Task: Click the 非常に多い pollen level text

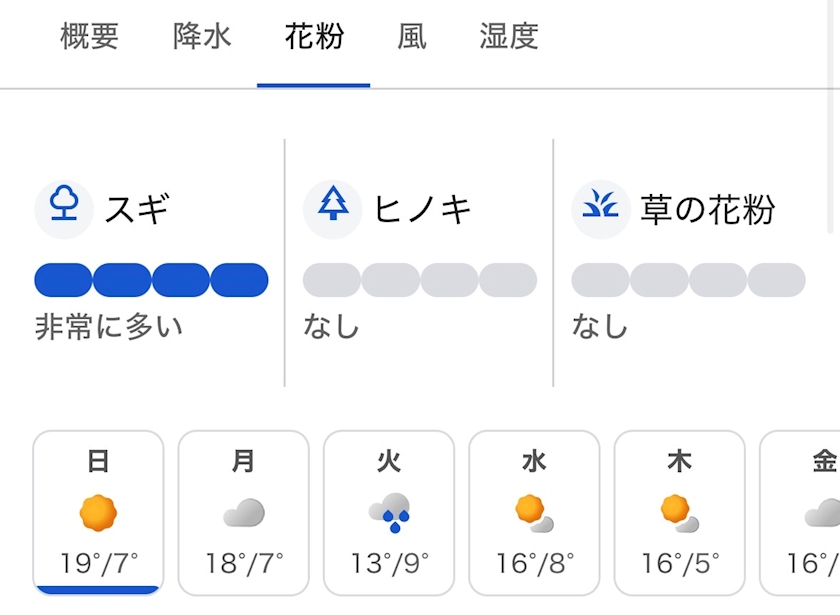Action: tap(109, 327)
